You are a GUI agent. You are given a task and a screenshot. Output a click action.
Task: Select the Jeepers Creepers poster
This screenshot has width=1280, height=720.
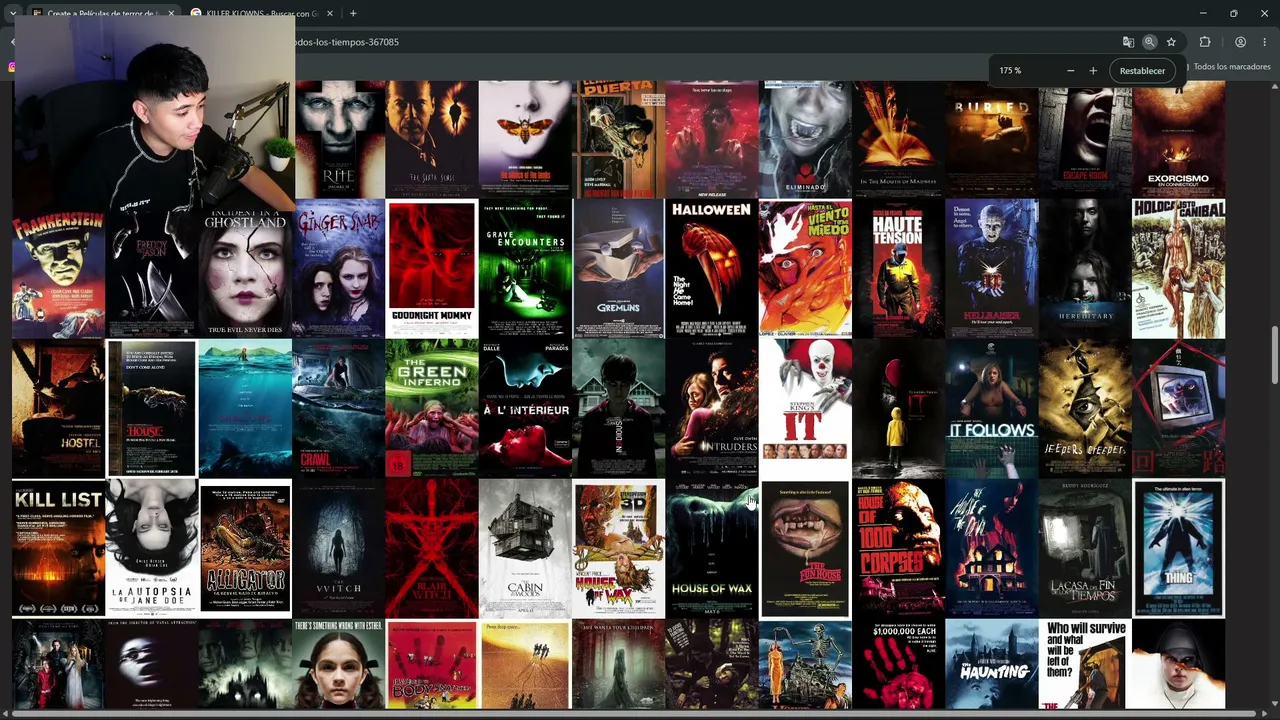click(x=1085, y=409)
